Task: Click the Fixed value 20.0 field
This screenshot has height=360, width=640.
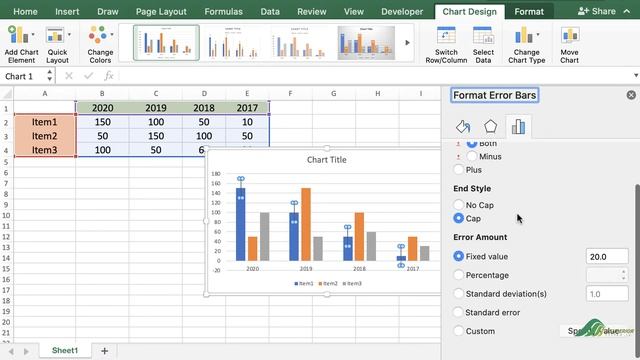Action: pos(607,256)
